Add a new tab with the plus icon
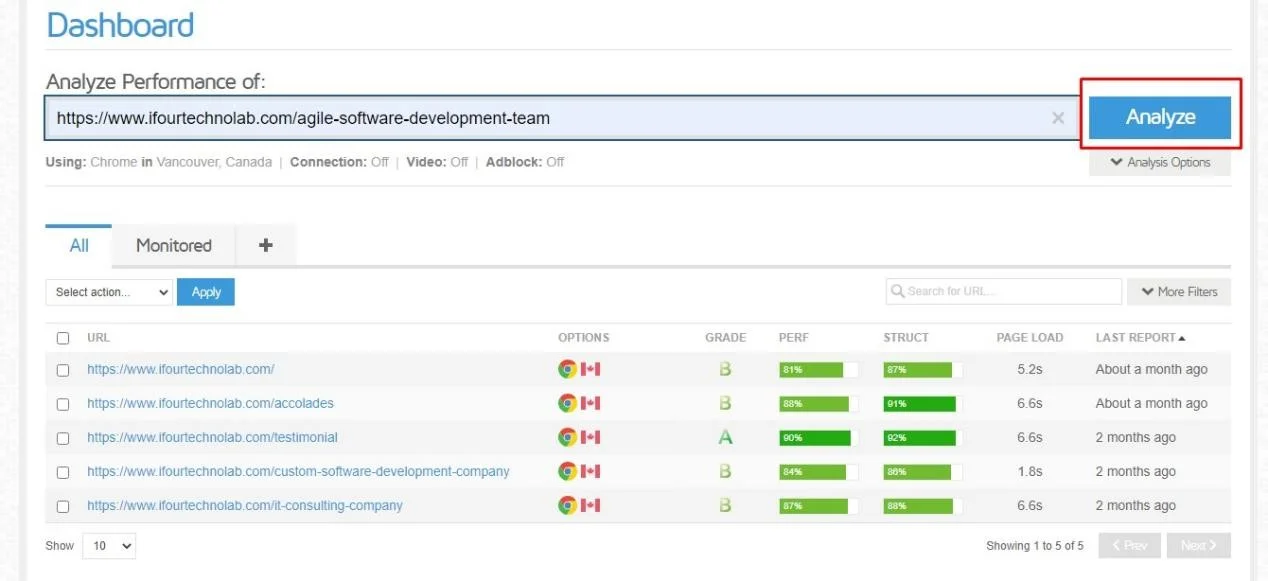The width and height of the screenshot is (1268, 581). (x=266, y=245)
